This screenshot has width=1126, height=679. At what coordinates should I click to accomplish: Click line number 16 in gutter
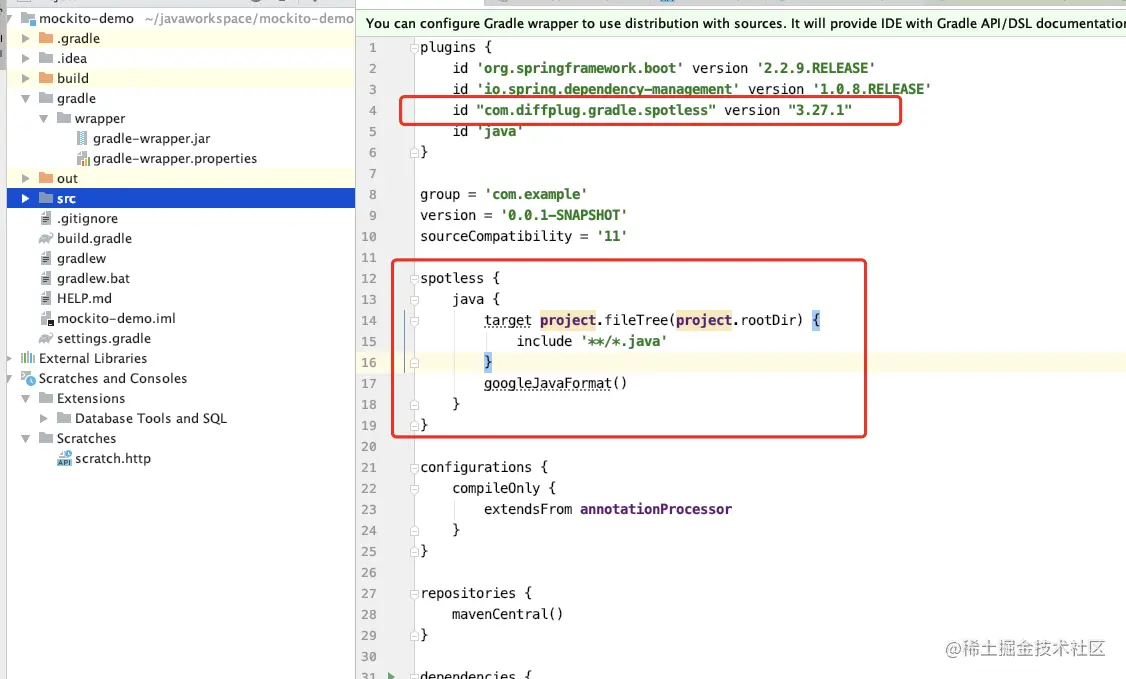pyautogui.click(x=368, y=362)
